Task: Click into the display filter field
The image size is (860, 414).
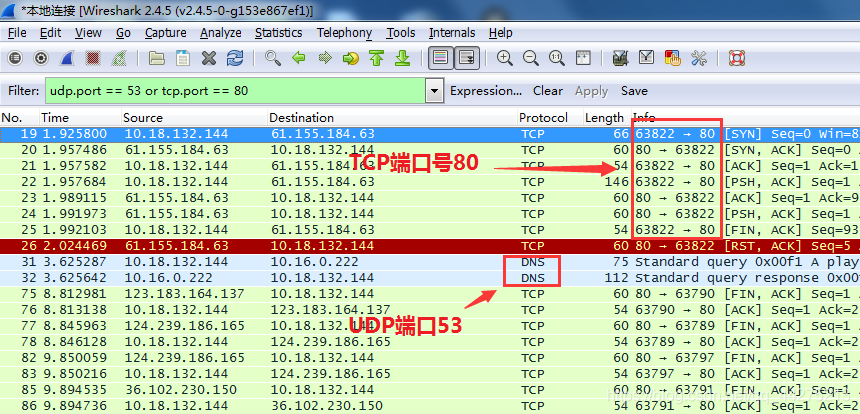Action: coord(236,91)
